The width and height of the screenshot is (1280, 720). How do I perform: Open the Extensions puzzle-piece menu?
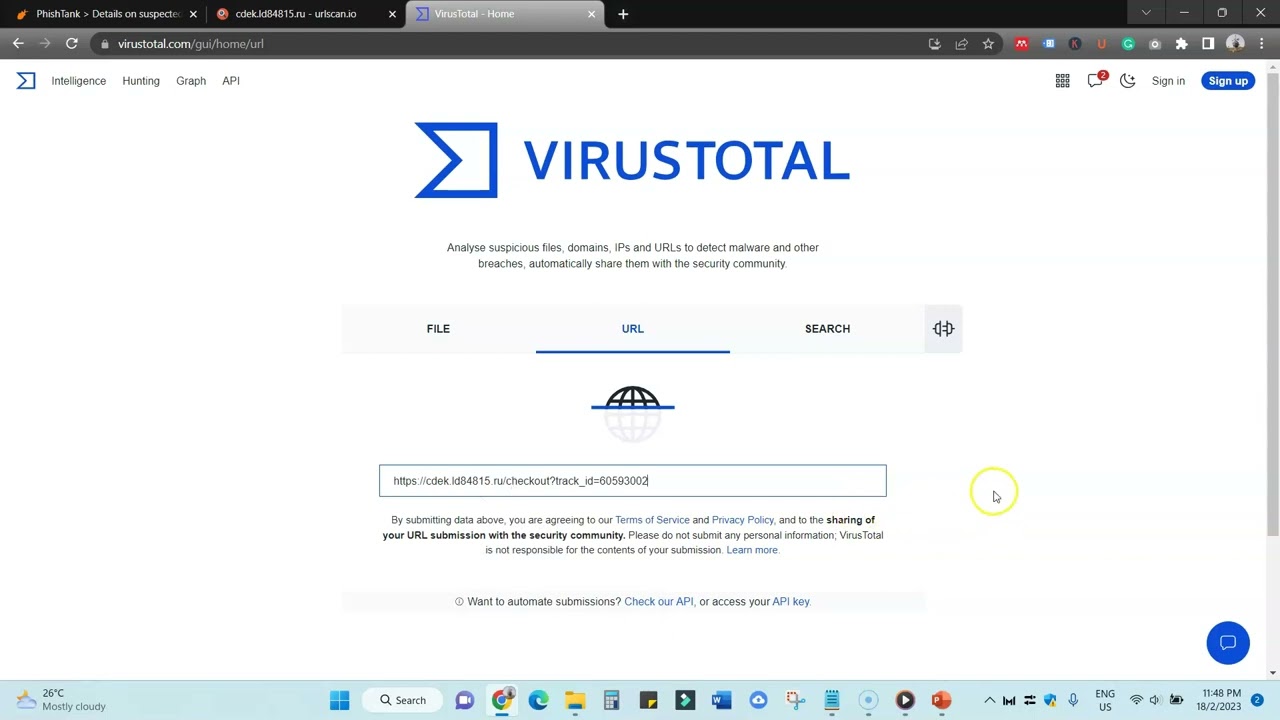[1181, 44]
